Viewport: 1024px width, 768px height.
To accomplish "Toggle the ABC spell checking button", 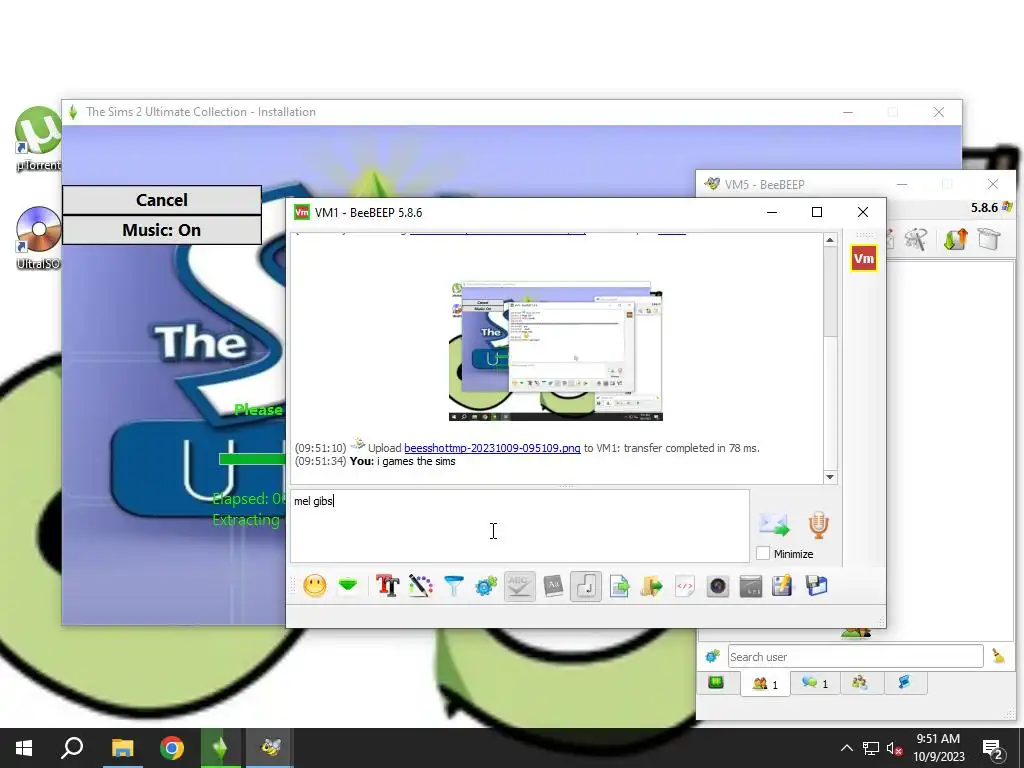I will pos(520,586).
